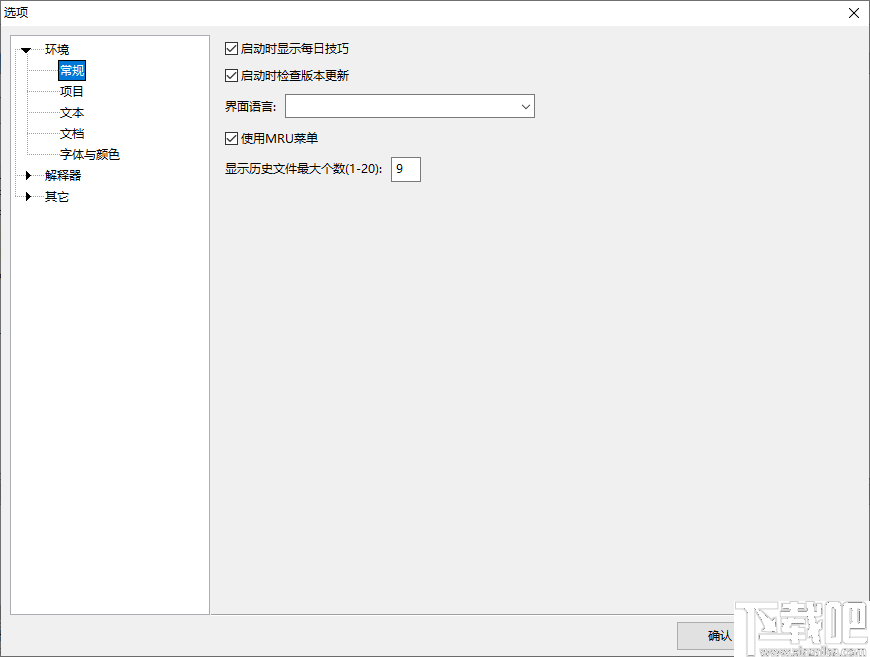Select the 解释器 tree item
This screenshot has width=870, height=657.
(62, 175)
